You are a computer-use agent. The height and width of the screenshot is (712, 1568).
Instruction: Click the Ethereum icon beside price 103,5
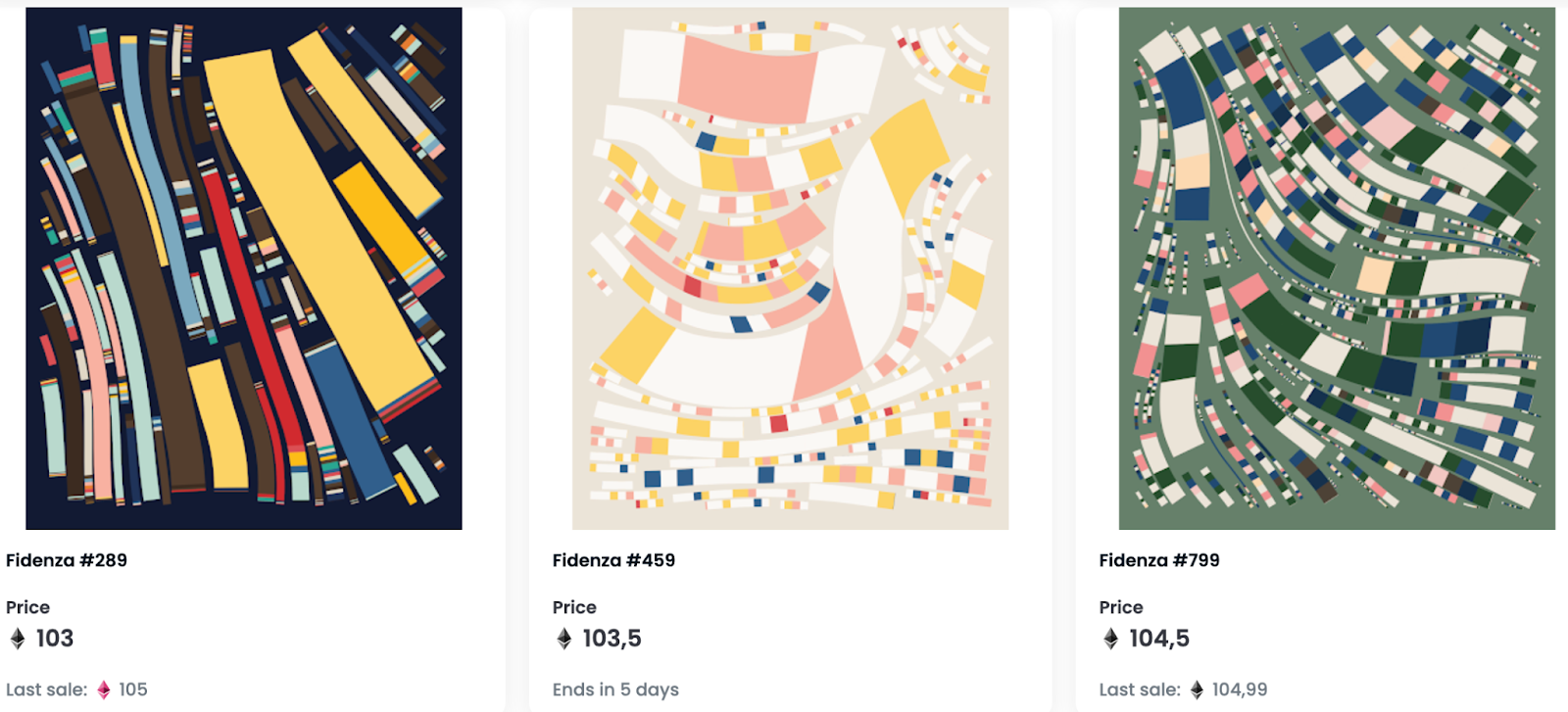point(564,639)
